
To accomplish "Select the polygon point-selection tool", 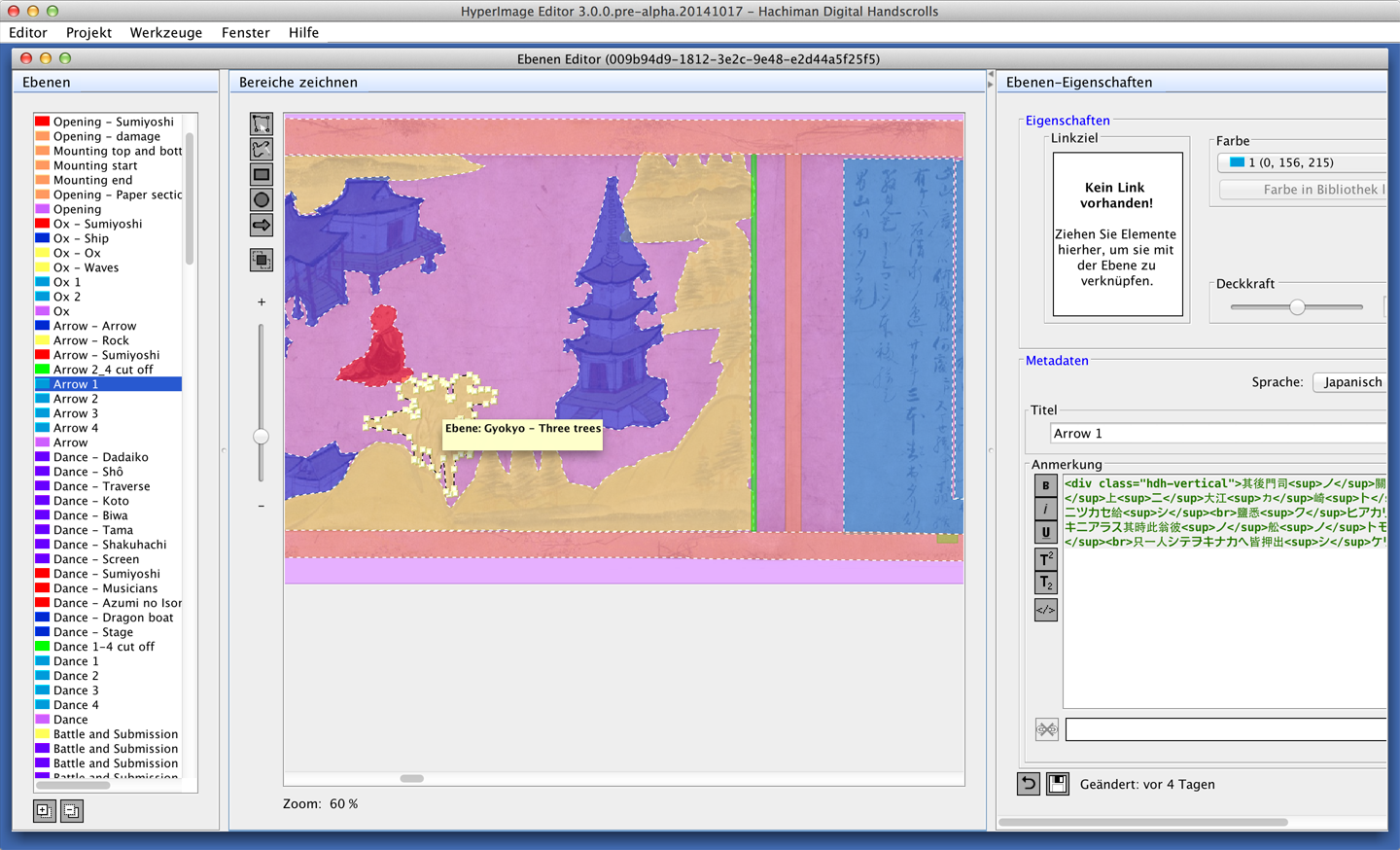I will [x=261, y=124].
